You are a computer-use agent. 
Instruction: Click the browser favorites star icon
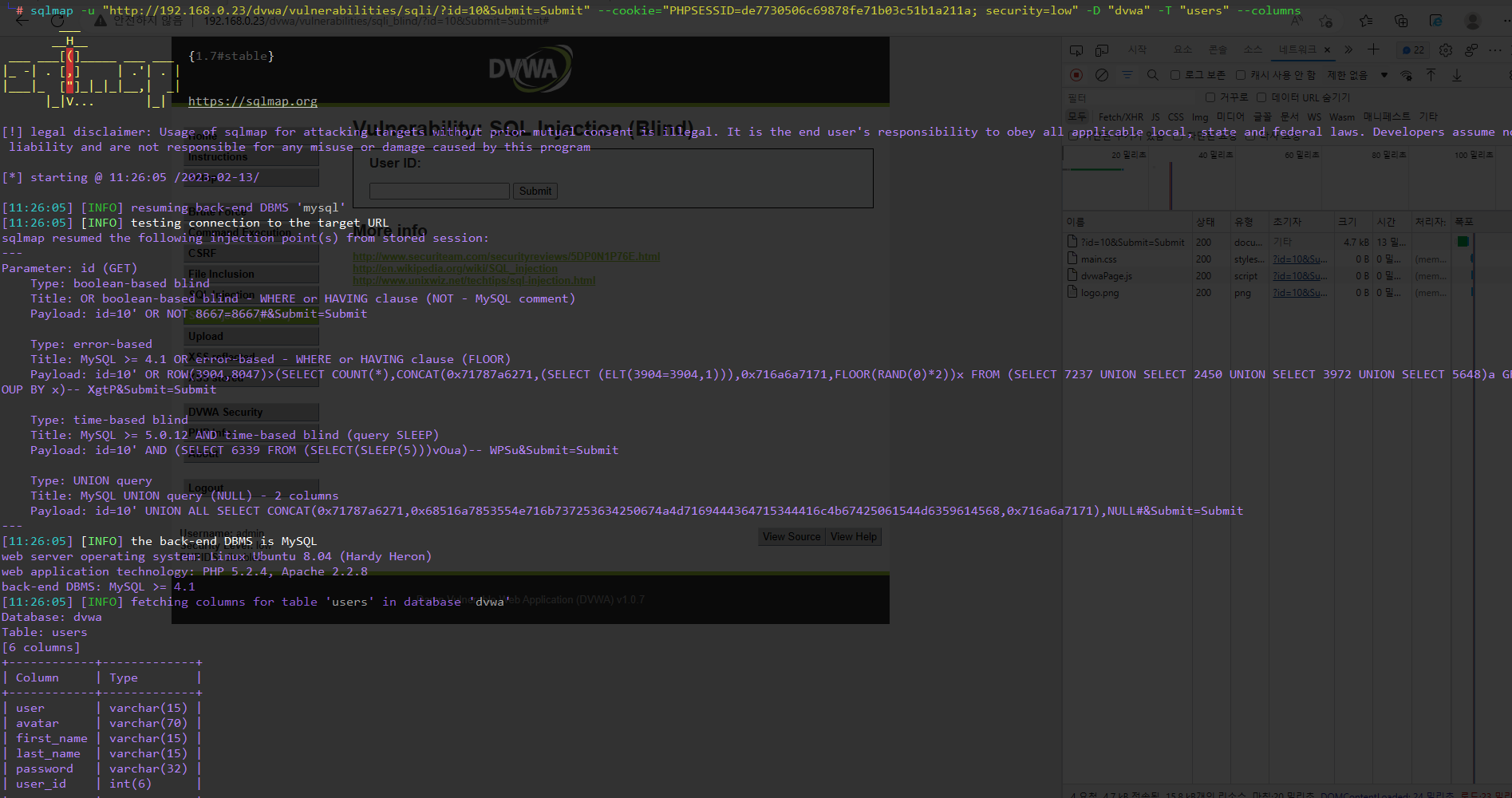tap(1366, 22)
